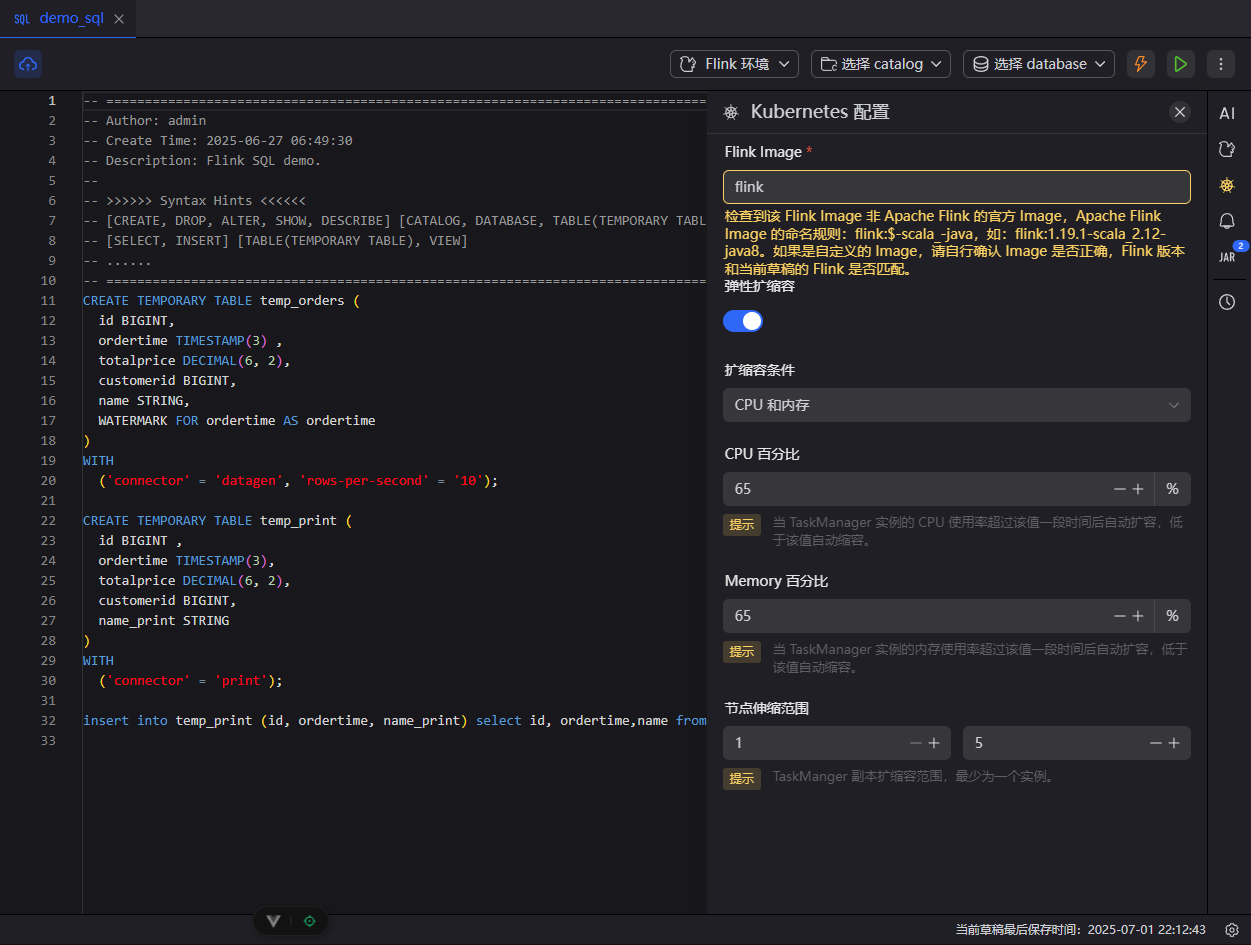Click the cloud upload icon

click(x=28, y=64)
